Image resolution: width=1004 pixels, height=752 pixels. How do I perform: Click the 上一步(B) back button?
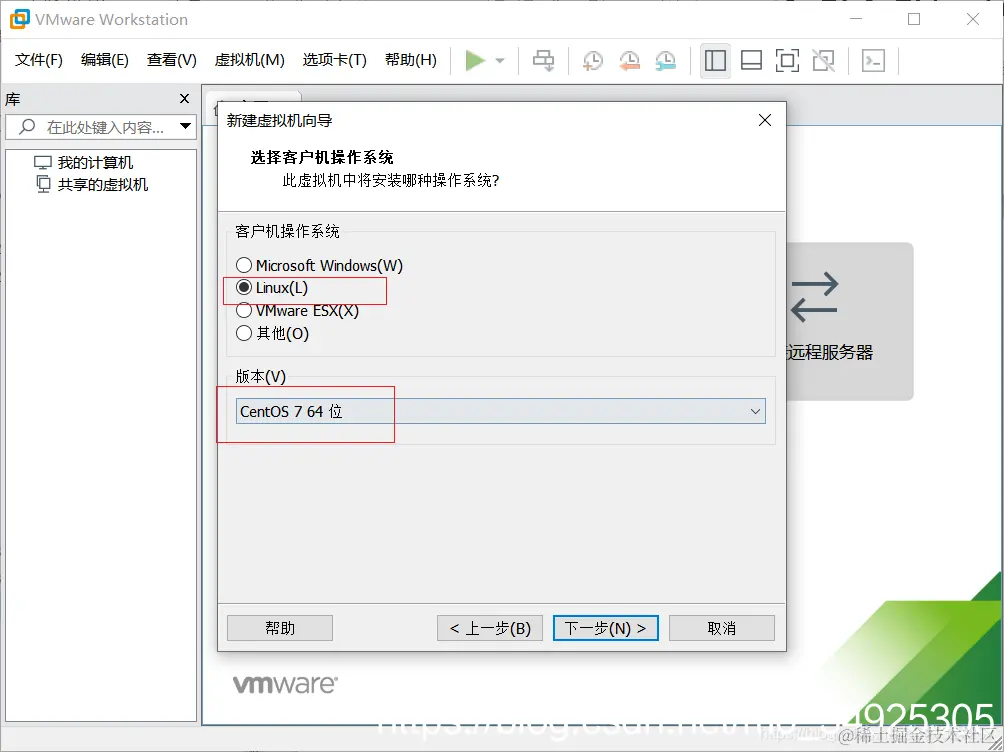pos(490,628)
